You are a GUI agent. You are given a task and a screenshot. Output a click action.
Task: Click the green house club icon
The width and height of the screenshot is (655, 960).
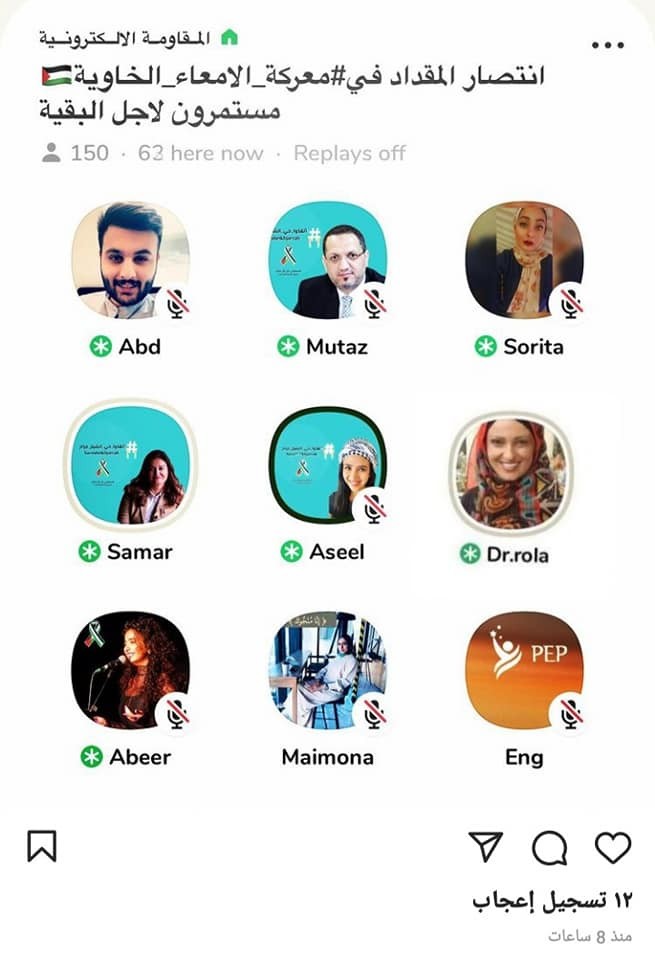pos(229,38)
